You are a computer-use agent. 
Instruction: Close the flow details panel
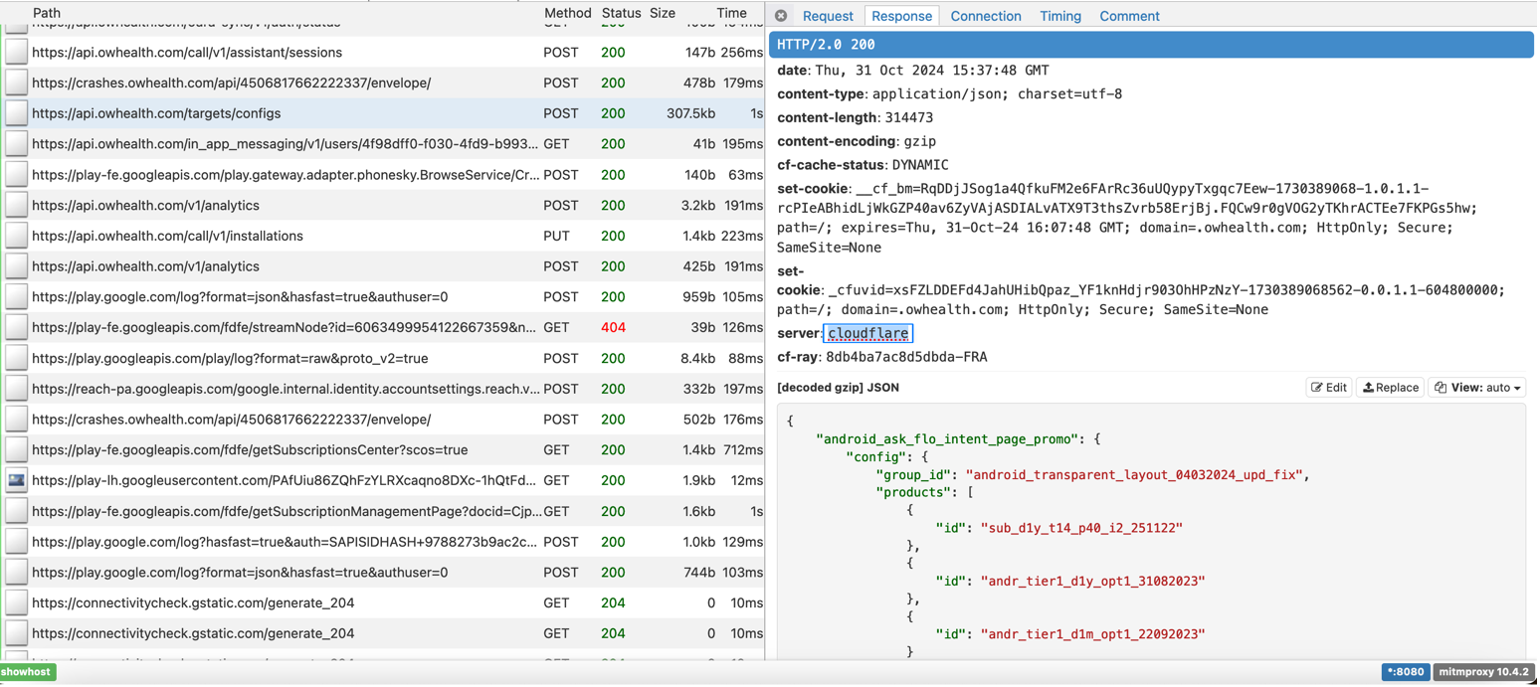782,16
